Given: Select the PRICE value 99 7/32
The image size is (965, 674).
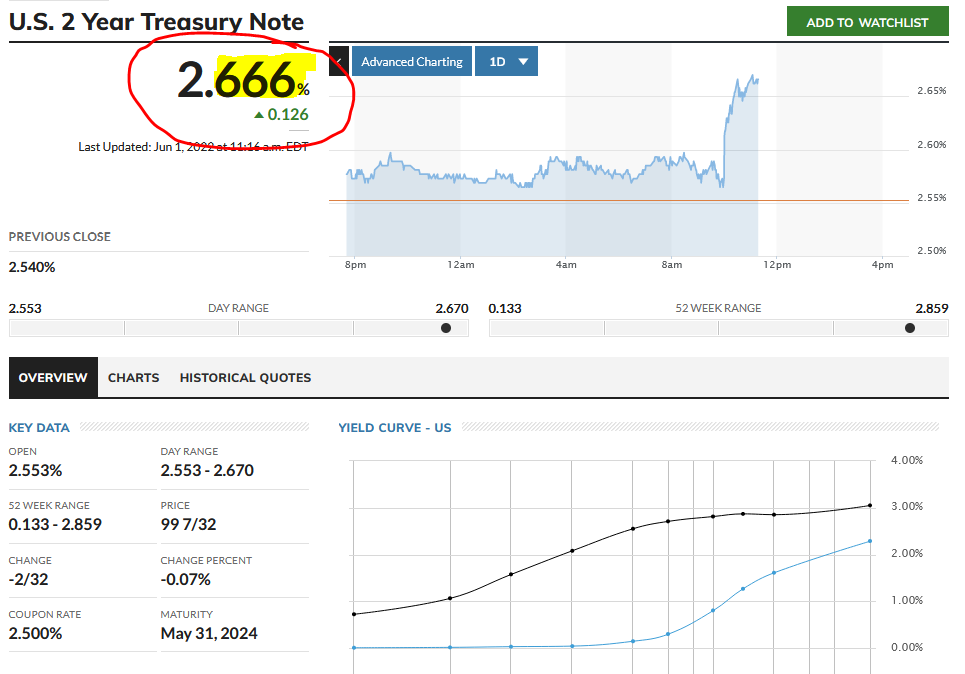Looking at the screenshot, I should point(188,524).
